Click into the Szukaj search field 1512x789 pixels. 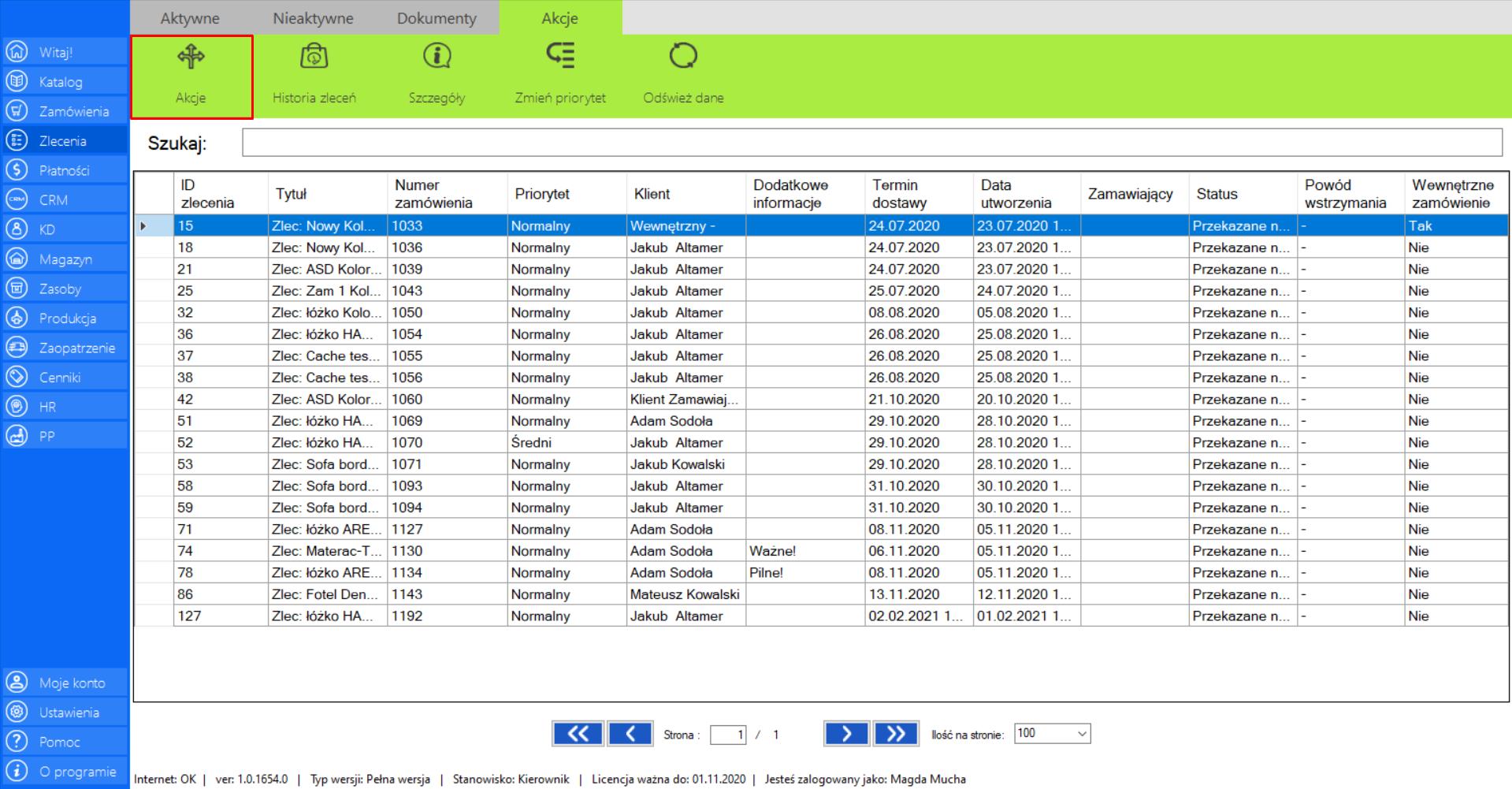point(872,143)
